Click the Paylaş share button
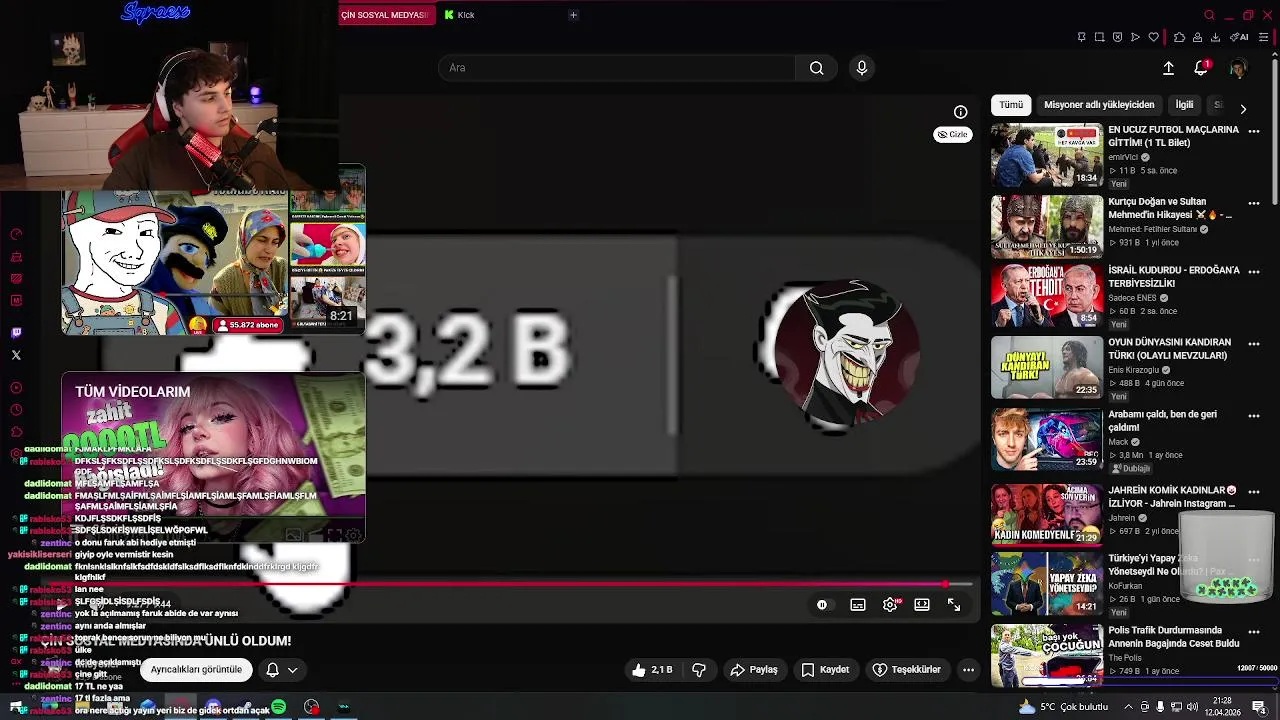1280x720 pixels. [754, 670]
